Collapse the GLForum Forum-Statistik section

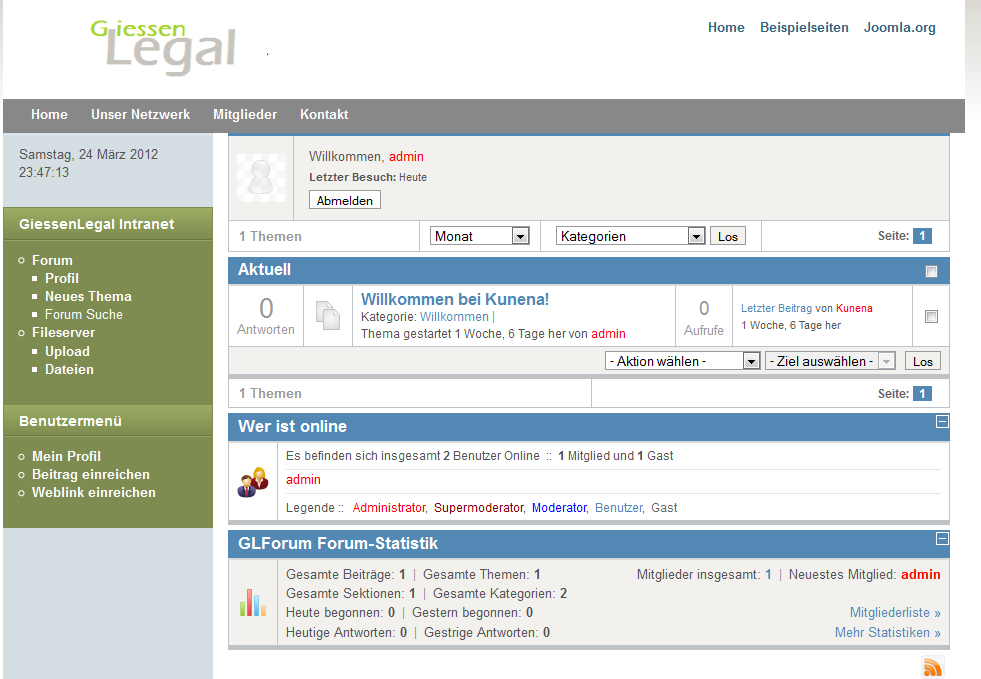click(x=941, y=539)
